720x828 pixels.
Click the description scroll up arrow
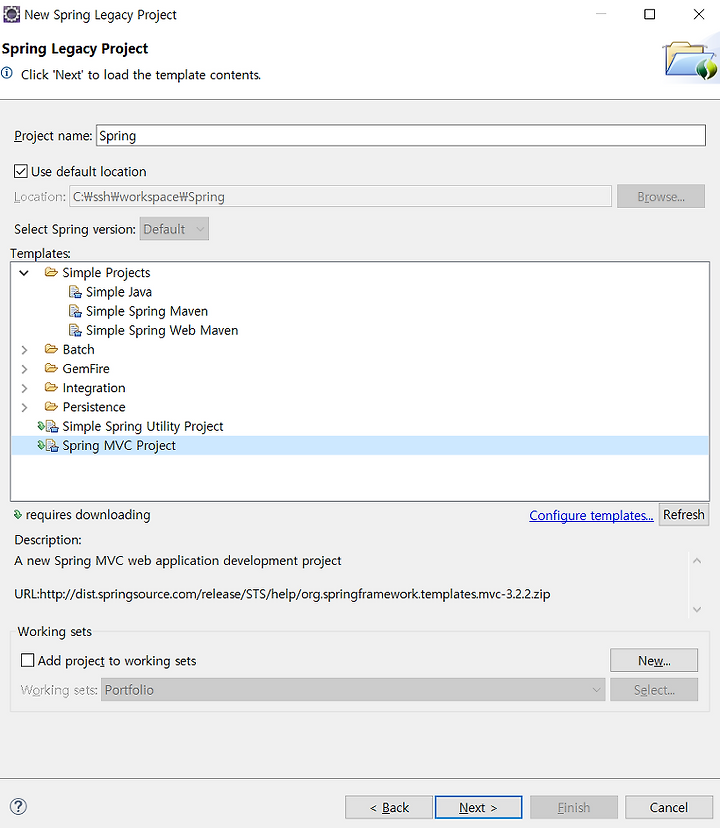pyautogui.click(x=697, y=561)
